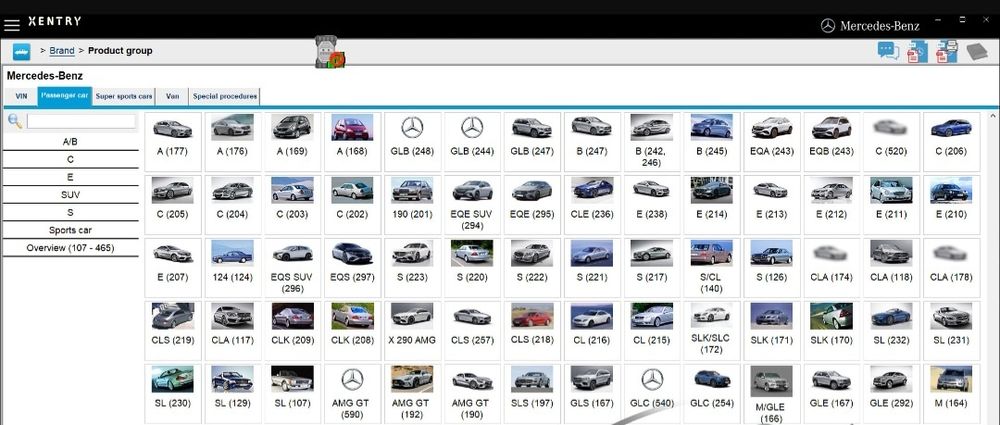Click the diagnostic multiplexer device icon

click(x=329, y=52)
